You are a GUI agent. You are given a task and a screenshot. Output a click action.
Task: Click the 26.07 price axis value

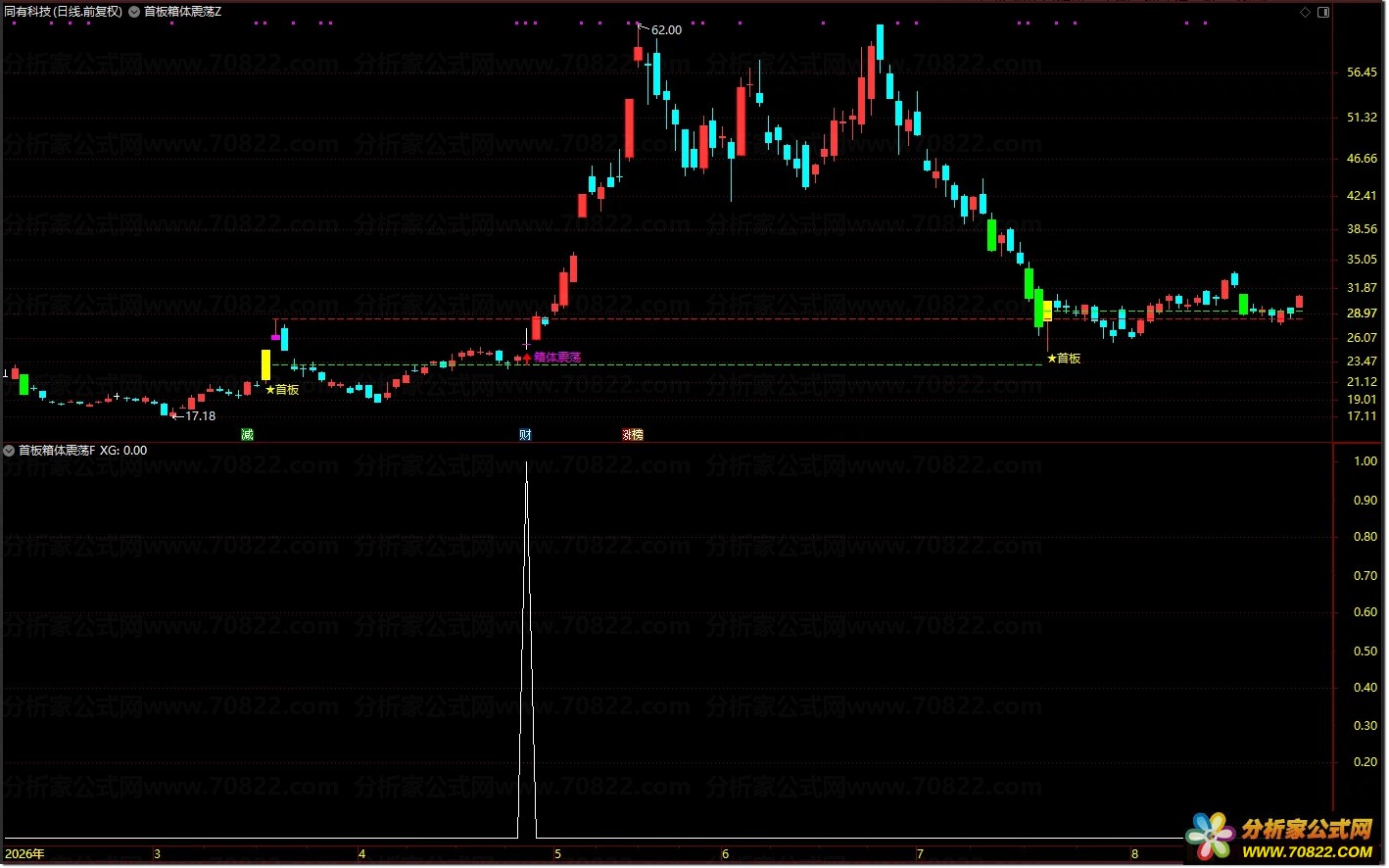point(1362,338)
